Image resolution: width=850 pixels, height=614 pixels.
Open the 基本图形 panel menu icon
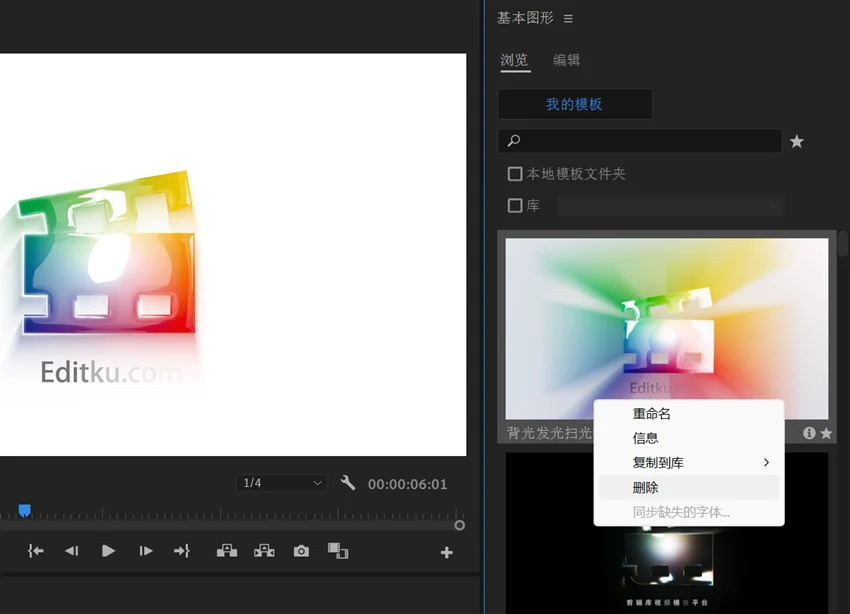pos(568,19)
